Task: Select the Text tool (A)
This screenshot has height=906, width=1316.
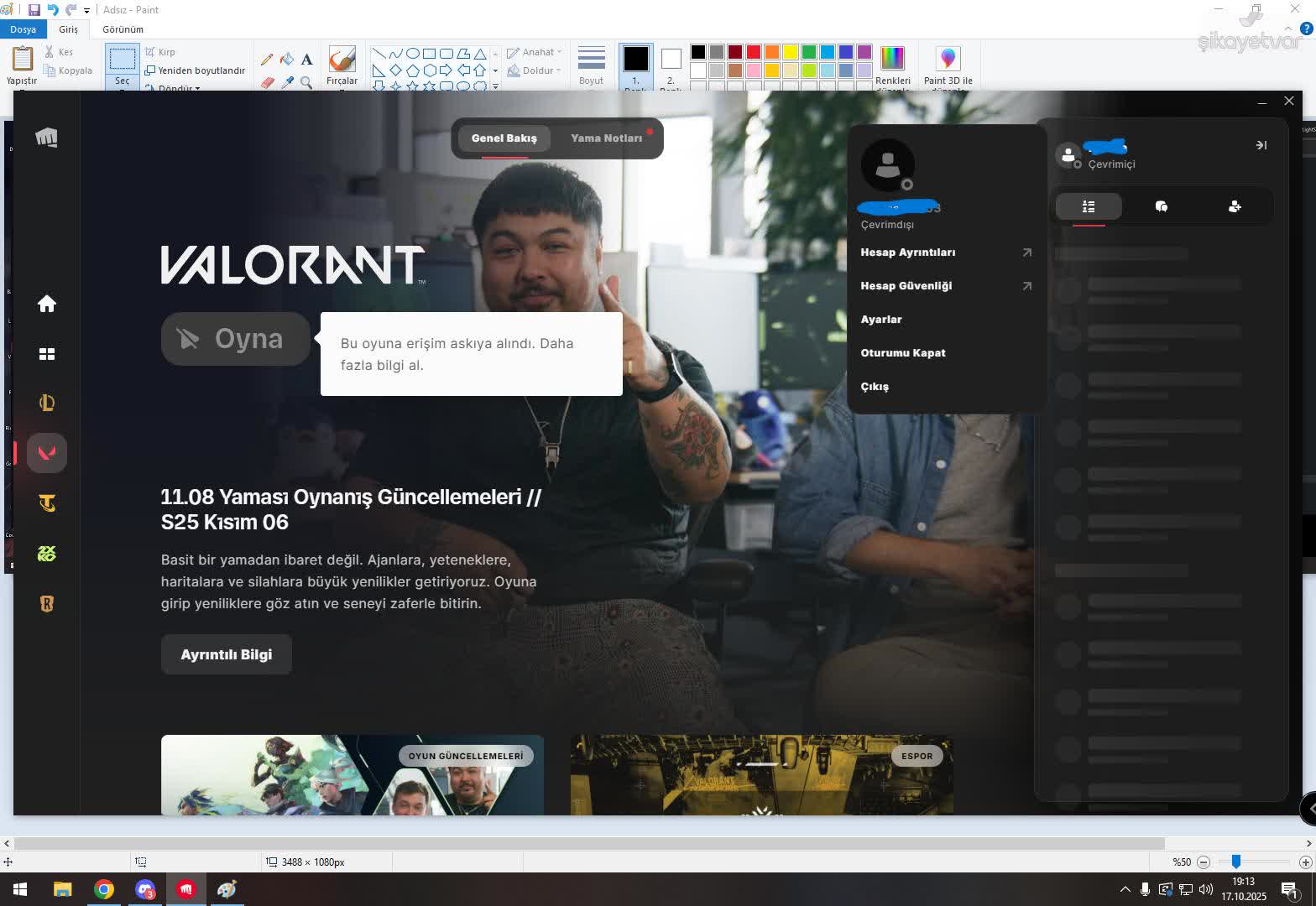Action: (x=306, y=60)
